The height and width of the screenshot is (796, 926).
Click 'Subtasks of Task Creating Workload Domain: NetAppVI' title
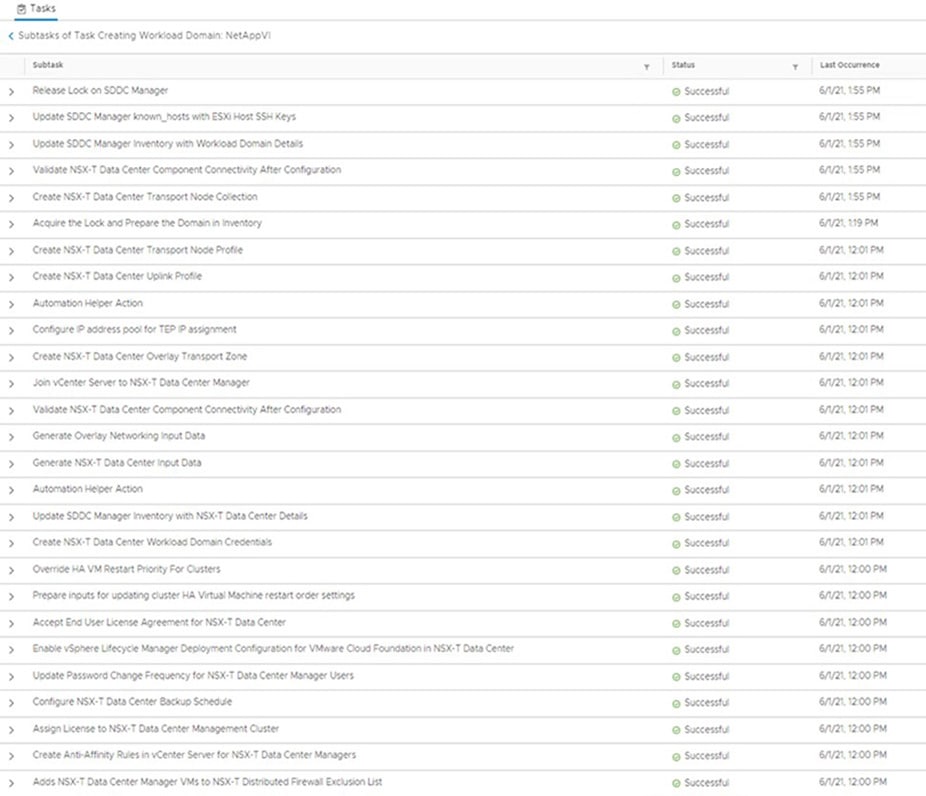(x=145, y=35)
